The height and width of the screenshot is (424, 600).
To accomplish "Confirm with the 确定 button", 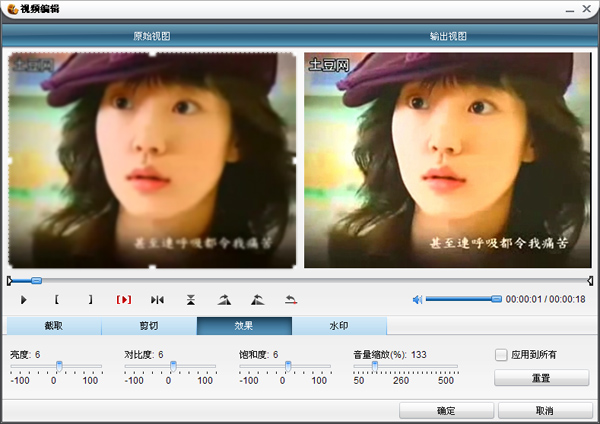I will tap(446, 411).
